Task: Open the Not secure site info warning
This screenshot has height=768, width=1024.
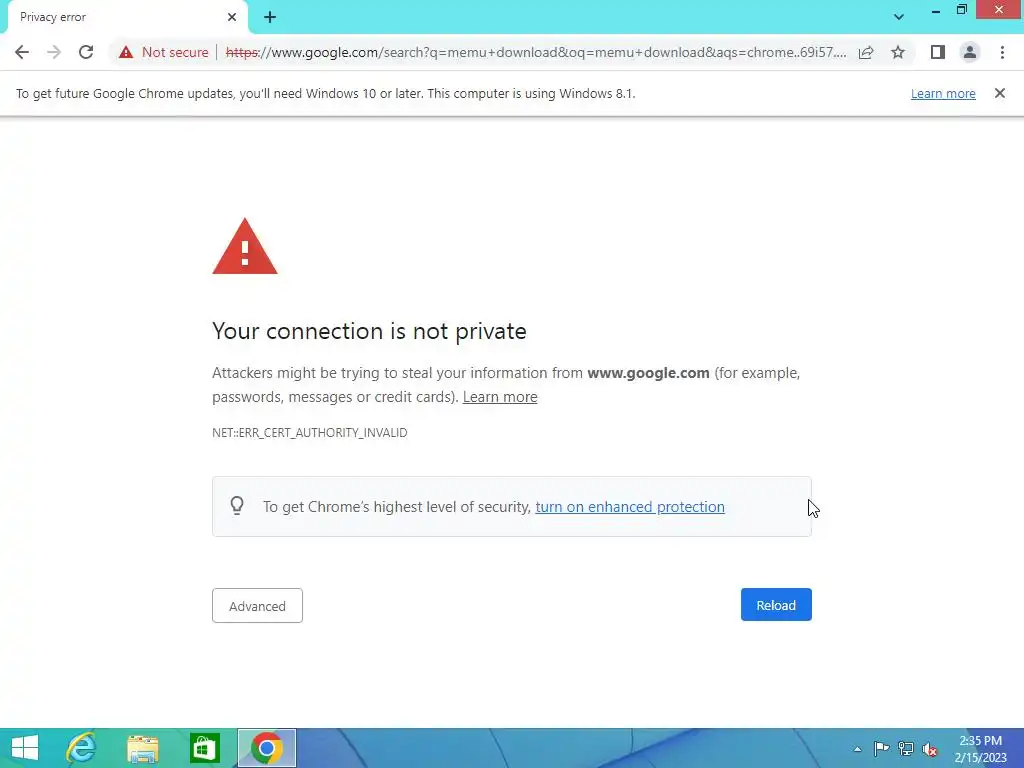Action: click(164, 52)
